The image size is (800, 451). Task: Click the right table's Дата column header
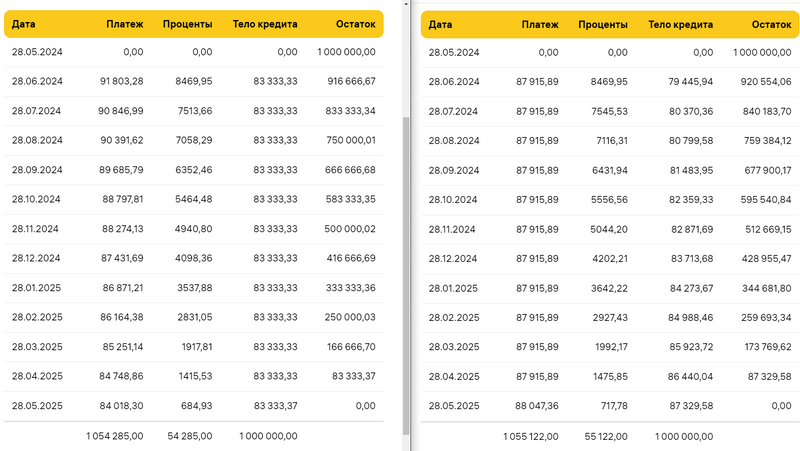pyautogui.click(x=440, y=24)
